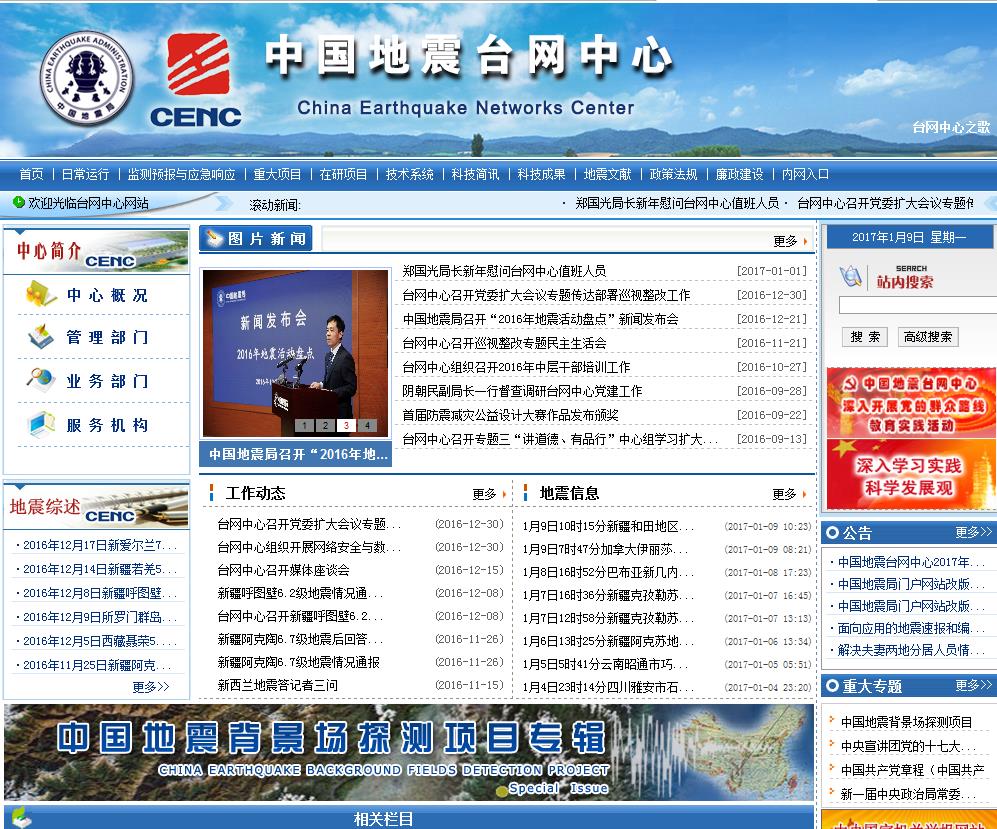Click scrolling news 台网中心召开党委扩大会议专题
The height and width of the screenshot is (829, 997).
click(x=885, y=203)
